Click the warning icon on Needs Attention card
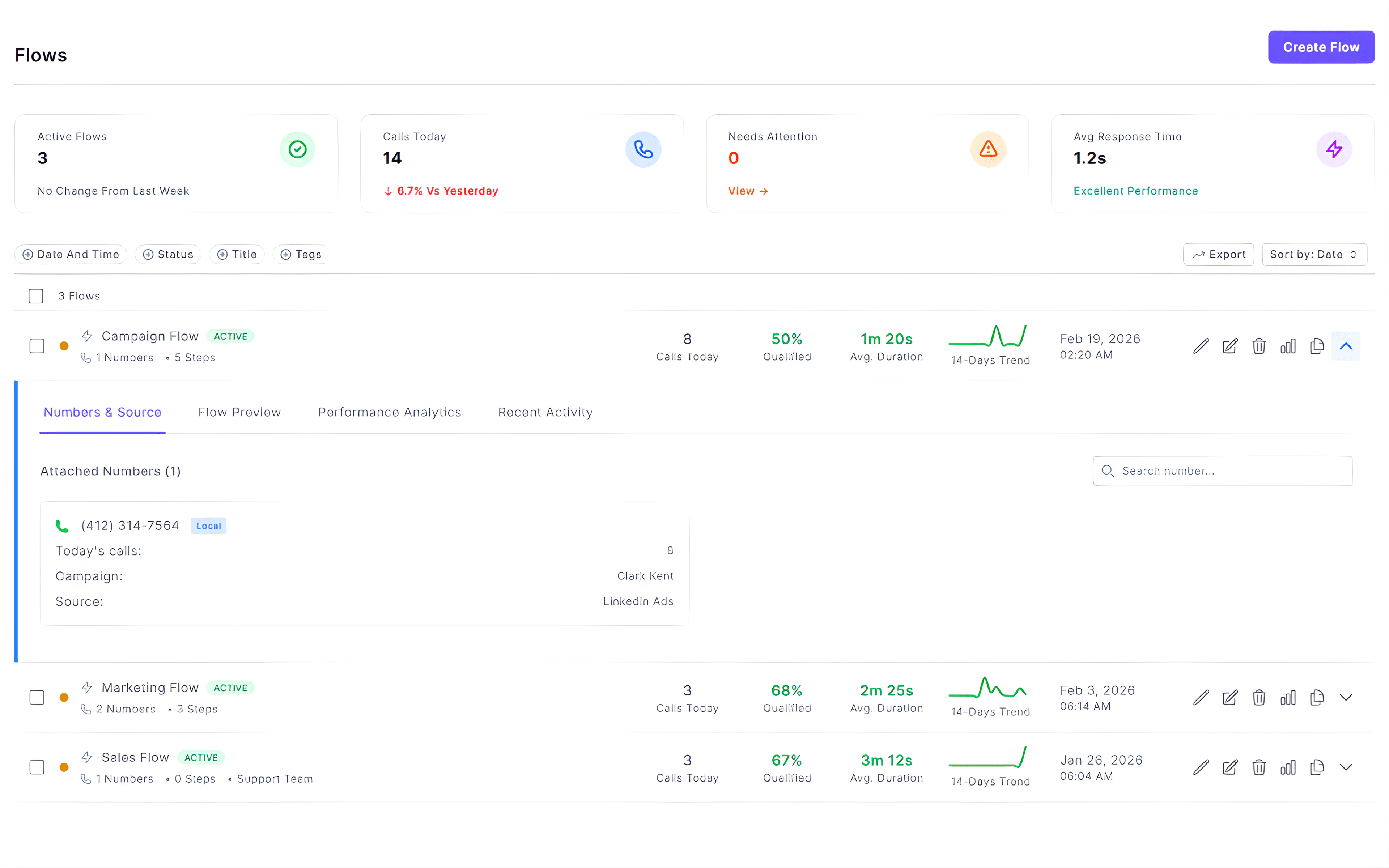Screen dimensions: 1389x868 988,149
